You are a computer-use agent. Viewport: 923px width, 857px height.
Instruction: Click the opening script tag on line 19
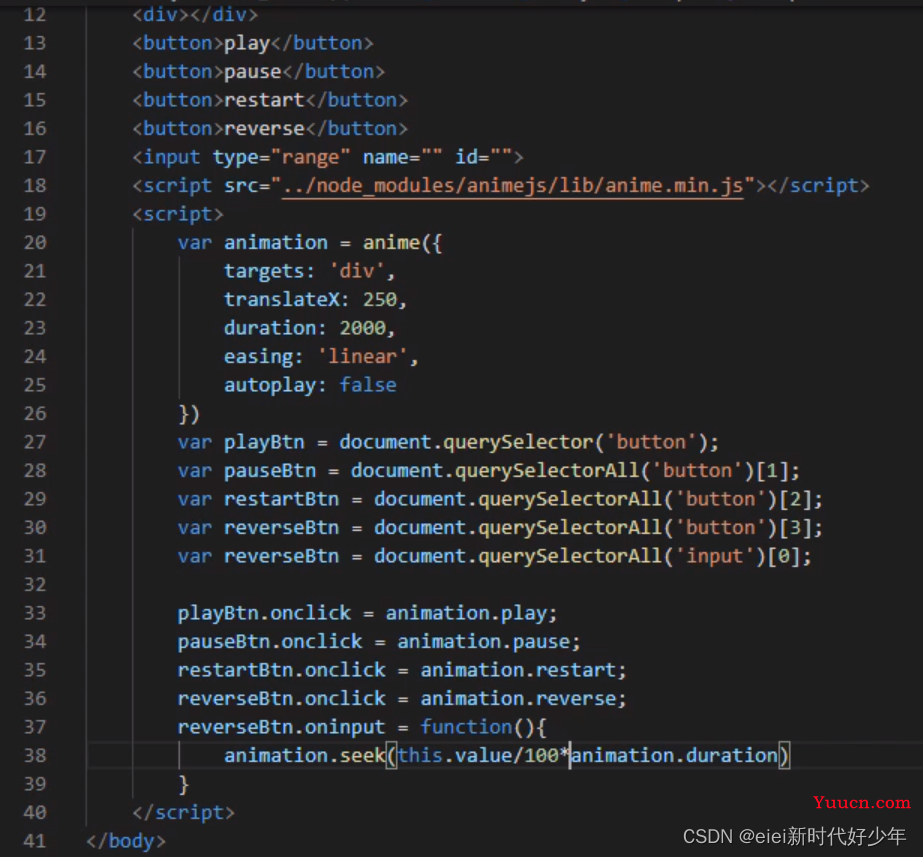point(178,214)
